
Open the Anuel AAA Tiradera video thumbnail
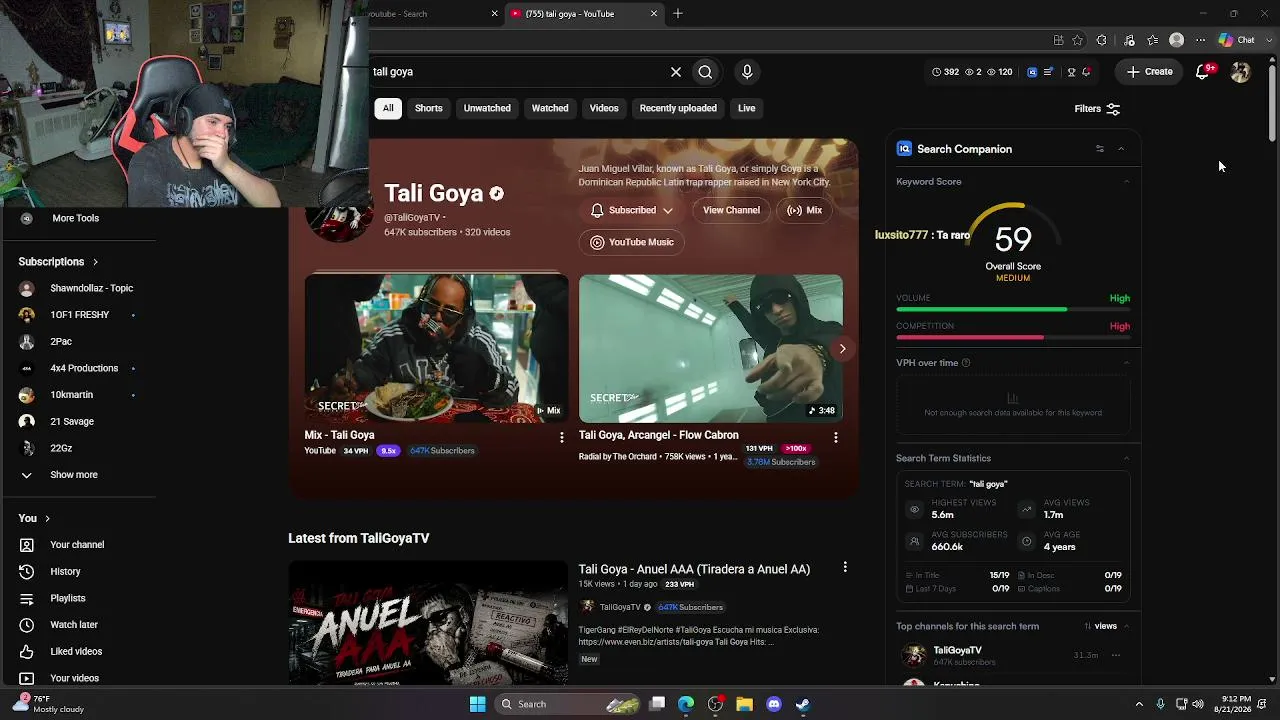pyautogui.click(x=428, y=623)
